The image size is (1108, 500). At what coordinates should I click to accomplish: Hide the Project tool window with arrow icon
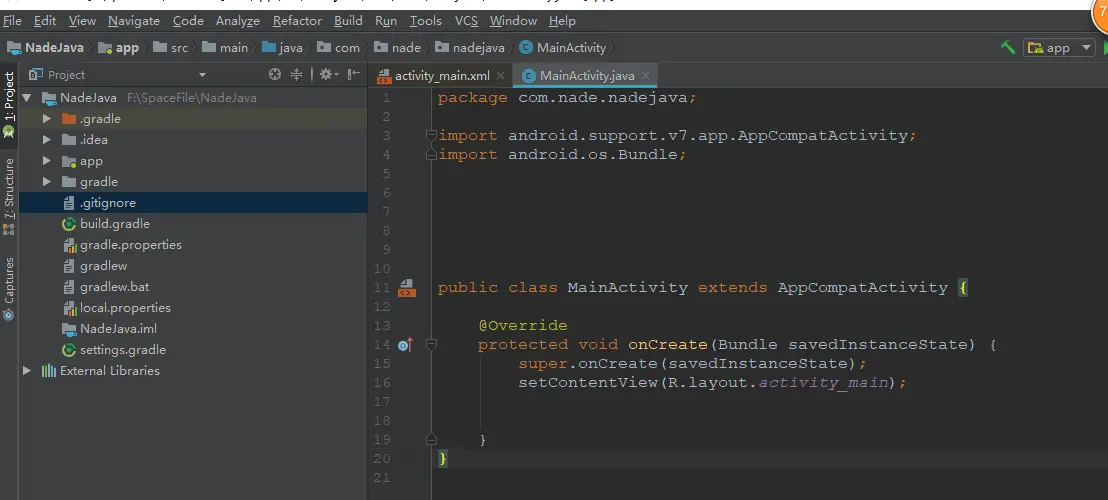354,74
